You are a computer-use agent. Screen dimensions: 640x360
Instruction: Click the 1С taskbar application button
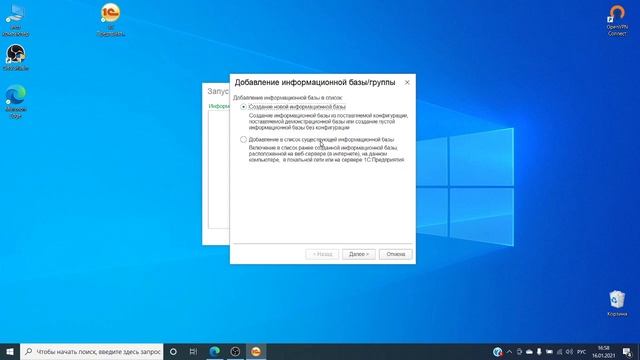(256, 351)
